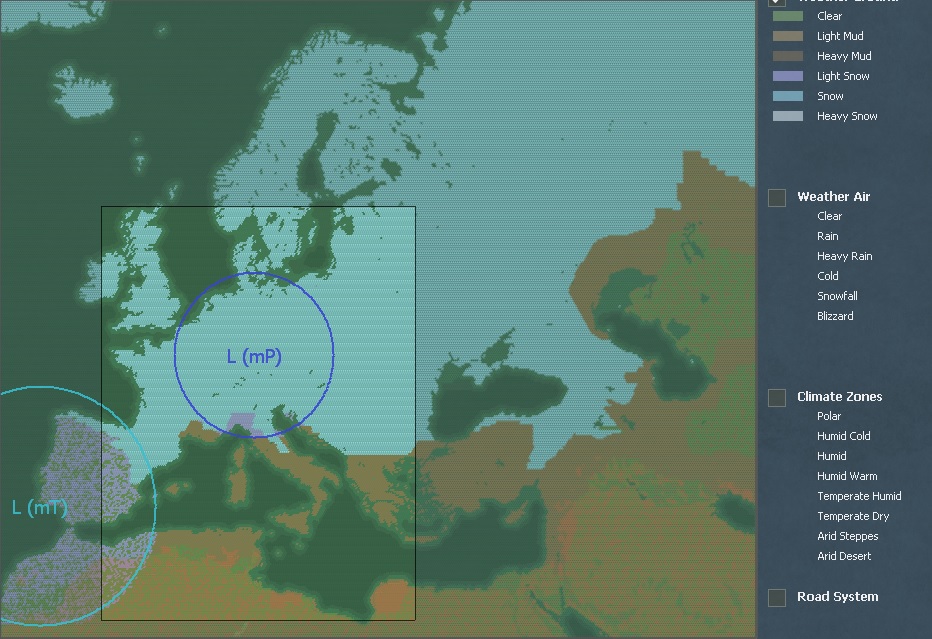932x639 pixels.
Task: Click the Temperate Dry climate label
Action: tap(853, 516)
